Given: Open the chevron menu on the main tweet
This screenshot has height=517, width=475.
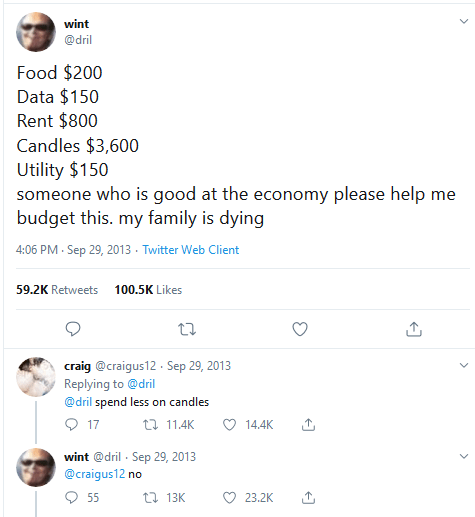Looking at the screenshot, I should tap(464, 22).
